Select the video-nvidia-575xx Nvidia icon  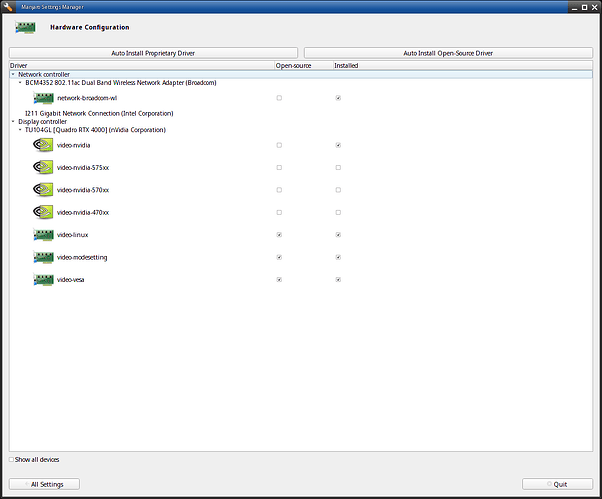[x=43, y=167]
